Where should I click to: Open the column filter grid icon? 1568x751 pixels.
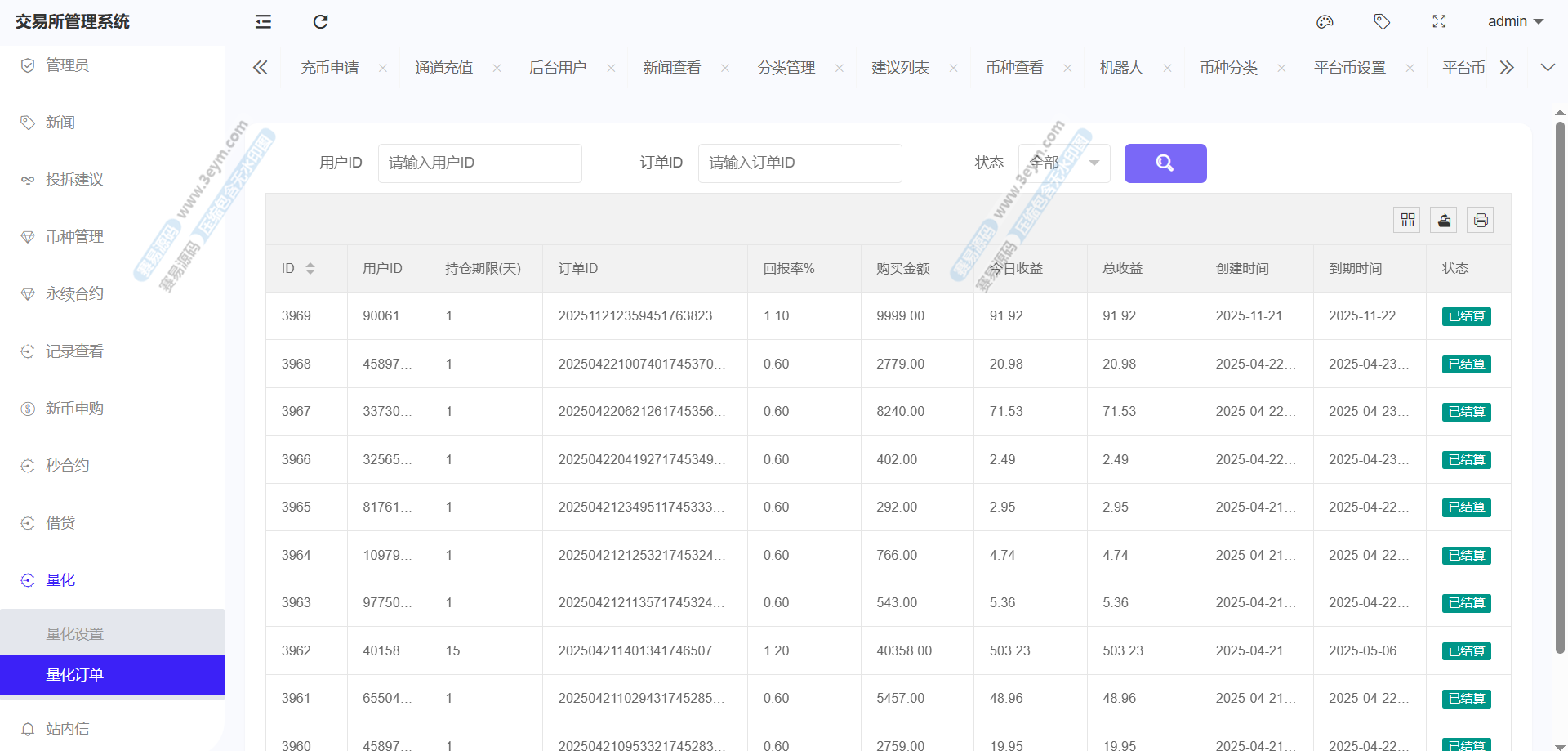1407,220
